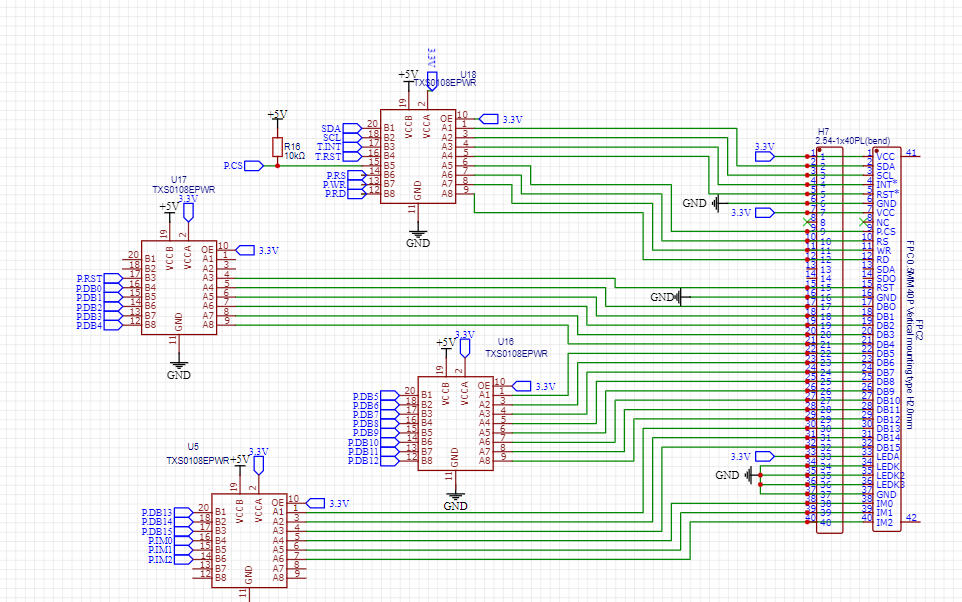
Task: Select the LEDK2 pin label on FPC connector
Action: pos(891,475)
